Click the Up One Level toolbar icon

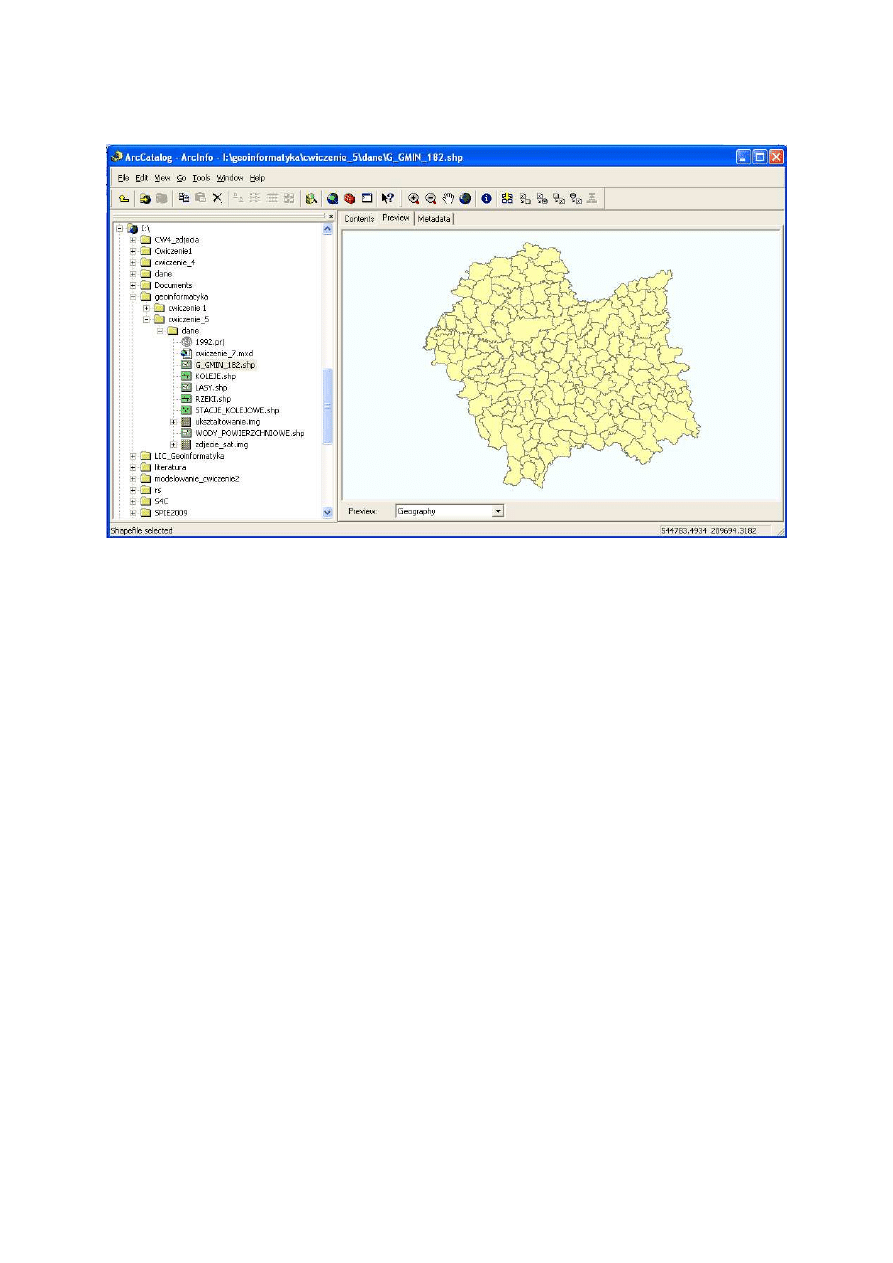coord(122,198)
